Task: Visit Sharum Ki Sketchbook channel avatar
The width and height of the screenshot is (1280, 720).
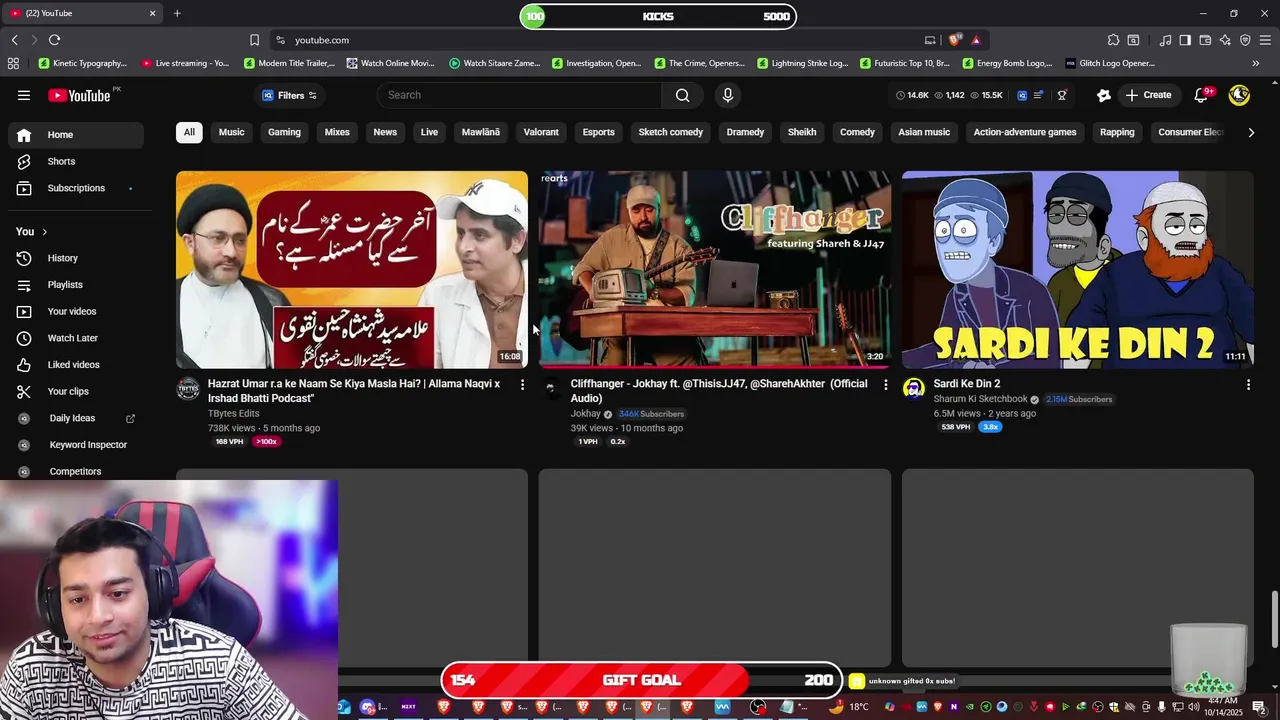Action: click(914, 389)
